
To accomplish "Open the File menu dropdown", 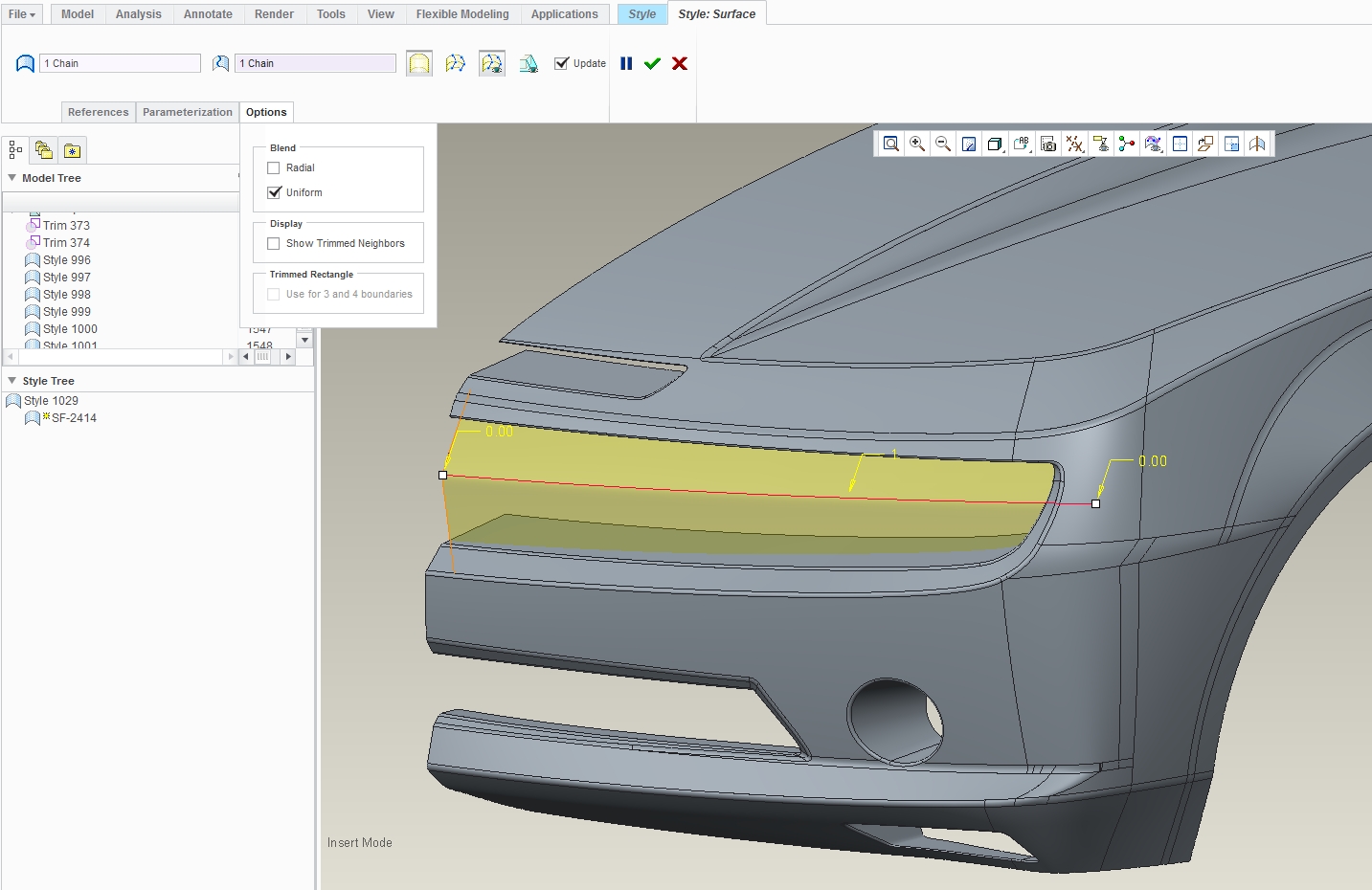I will [22, 13].
